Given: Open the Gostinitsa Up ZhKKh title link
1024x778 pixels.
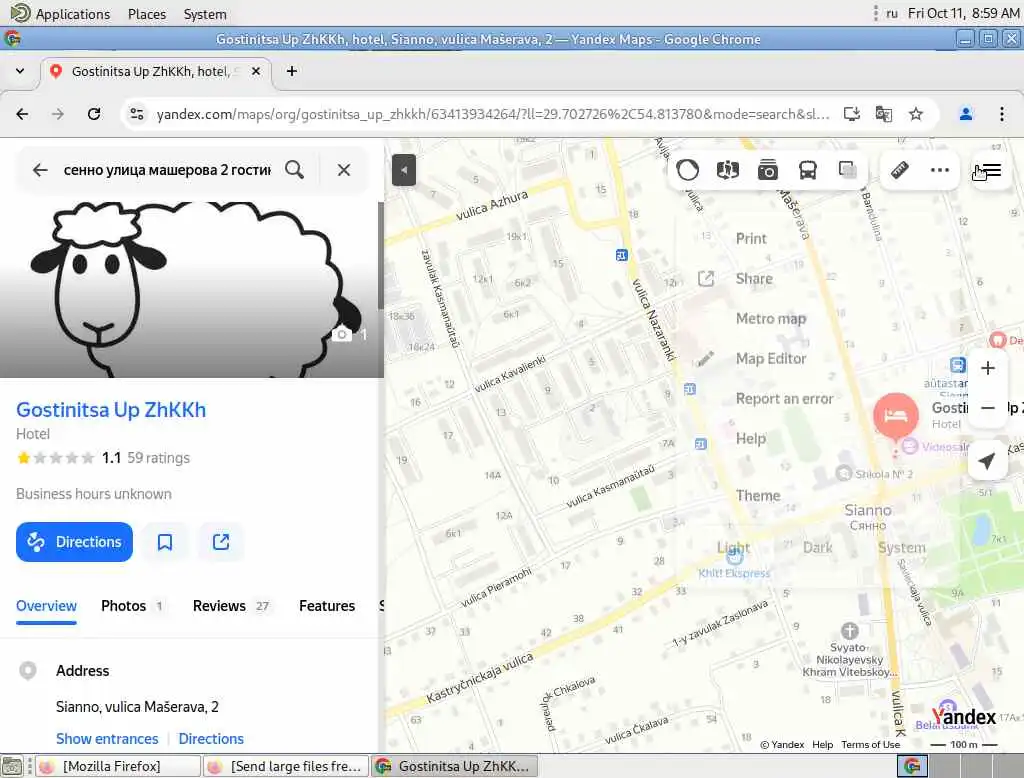Looking at the screenshot, I should click(x=111, y=410).
